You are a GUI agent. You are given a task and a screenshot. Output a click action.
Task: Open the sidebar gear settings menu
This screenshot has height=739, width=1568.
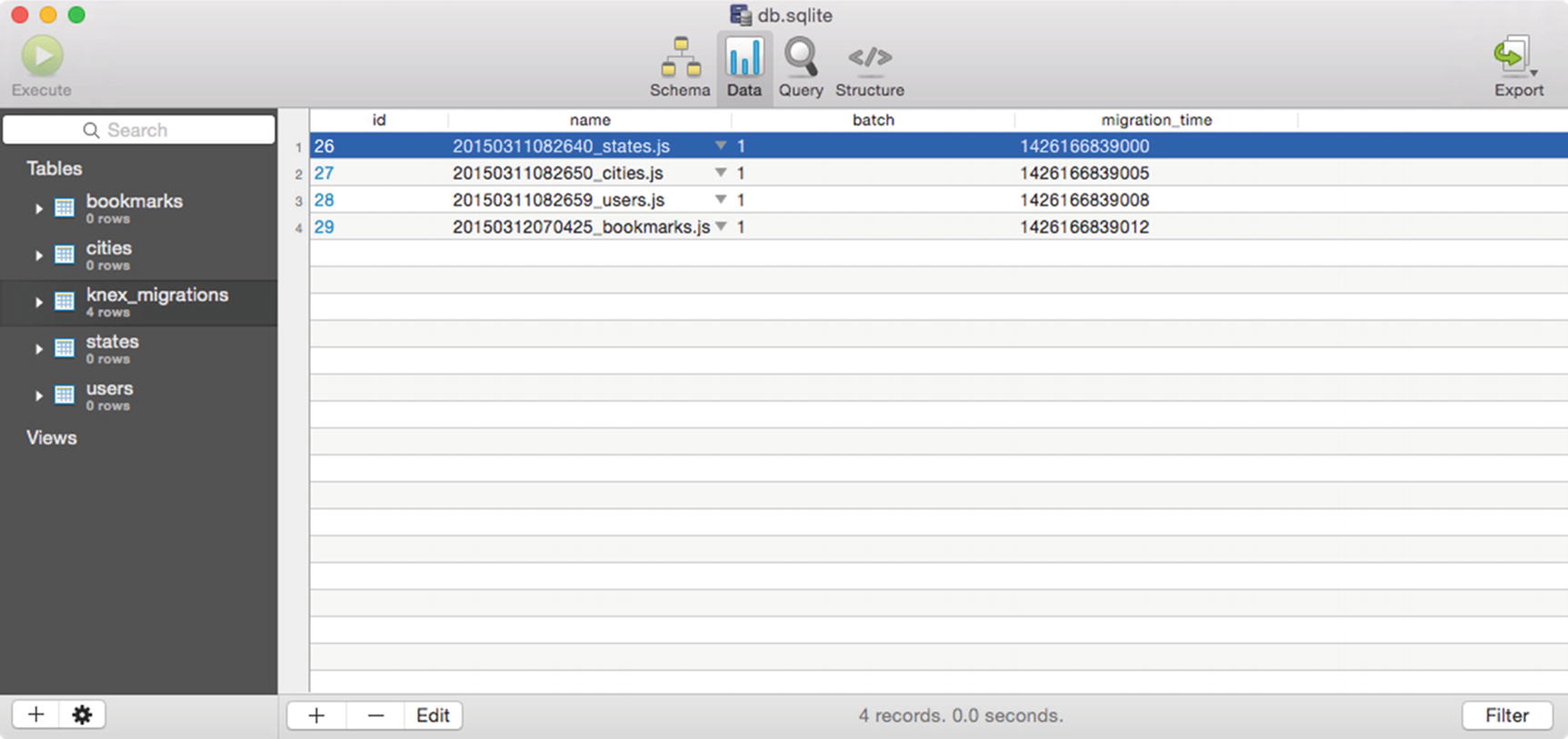tap(82, 715)
